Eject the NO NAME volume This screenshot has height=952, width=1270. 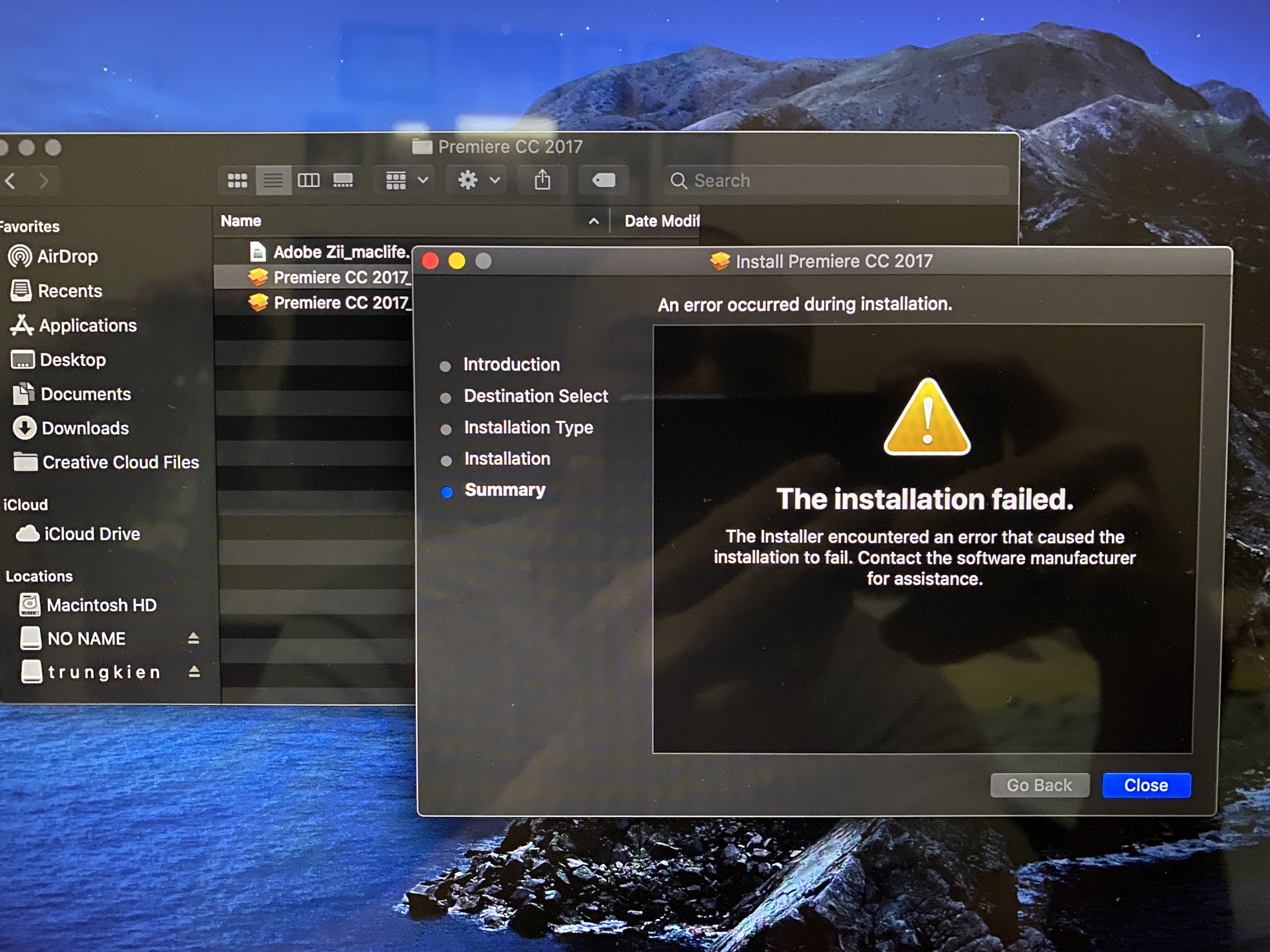pos(193,638)
